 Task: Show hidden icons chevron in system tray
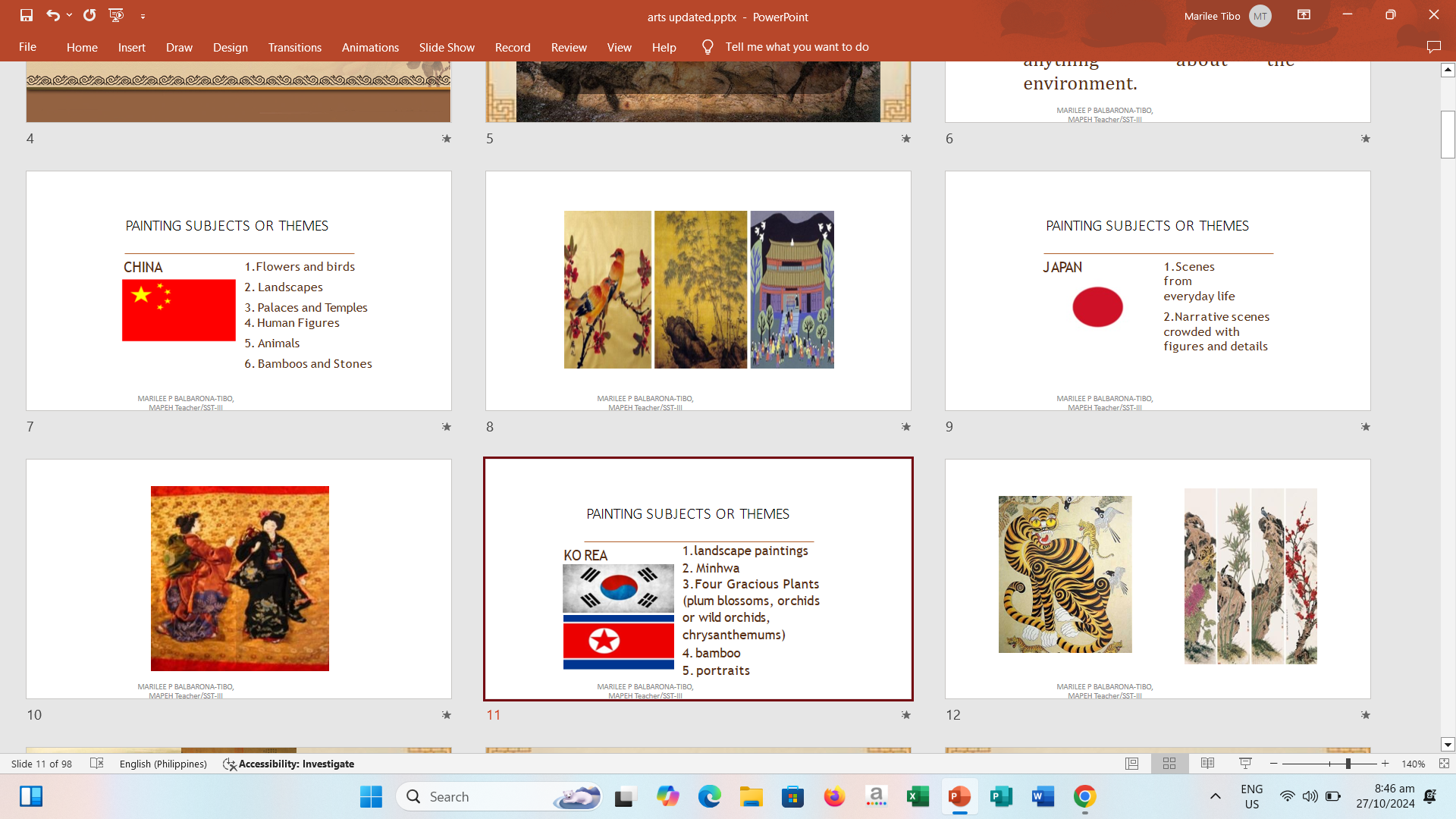click(1215, 796)
